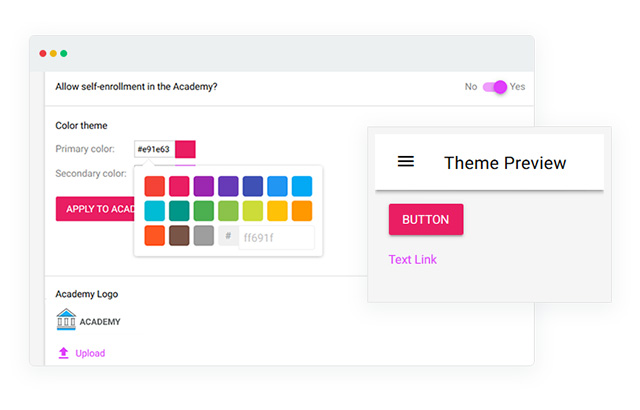Open the hamburger menu in Theme Preview
This screenshot has height=410, width=640.
click(x=406, y=162)
